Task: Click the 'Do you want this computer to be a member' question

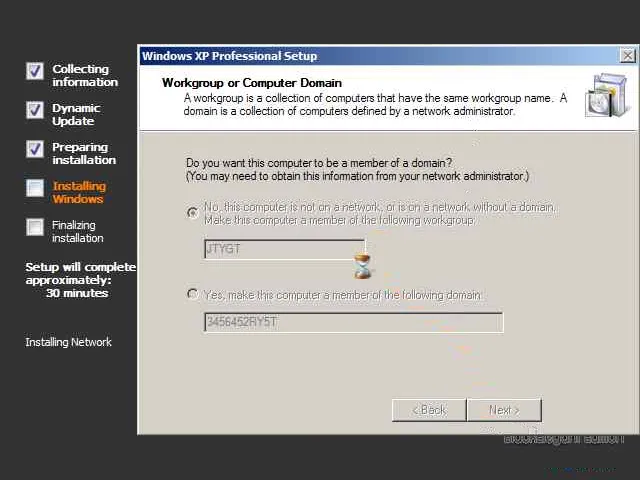Action: click(319, 163)
